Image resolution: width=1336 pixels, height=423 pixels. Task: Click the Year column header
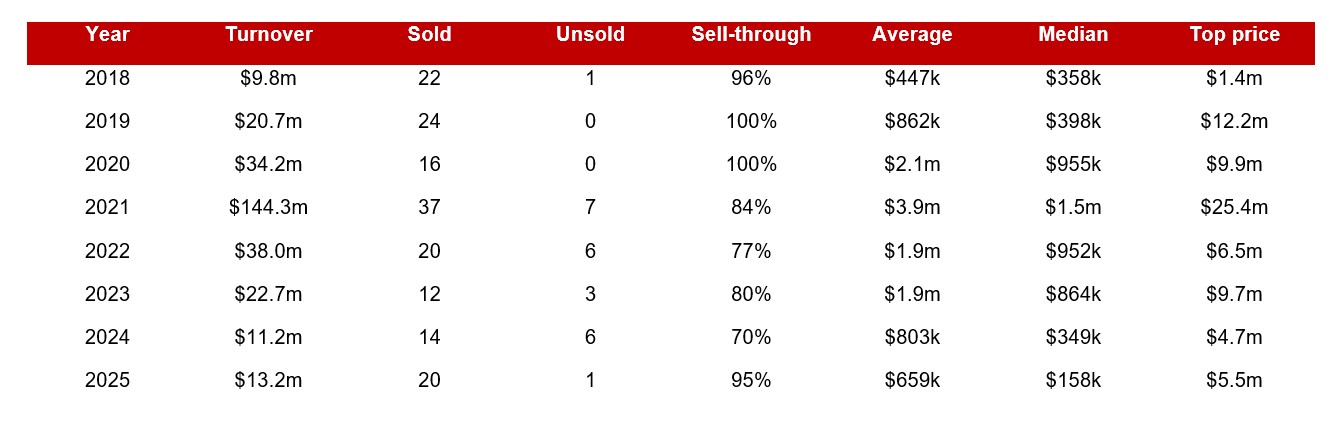coord(107,35)
